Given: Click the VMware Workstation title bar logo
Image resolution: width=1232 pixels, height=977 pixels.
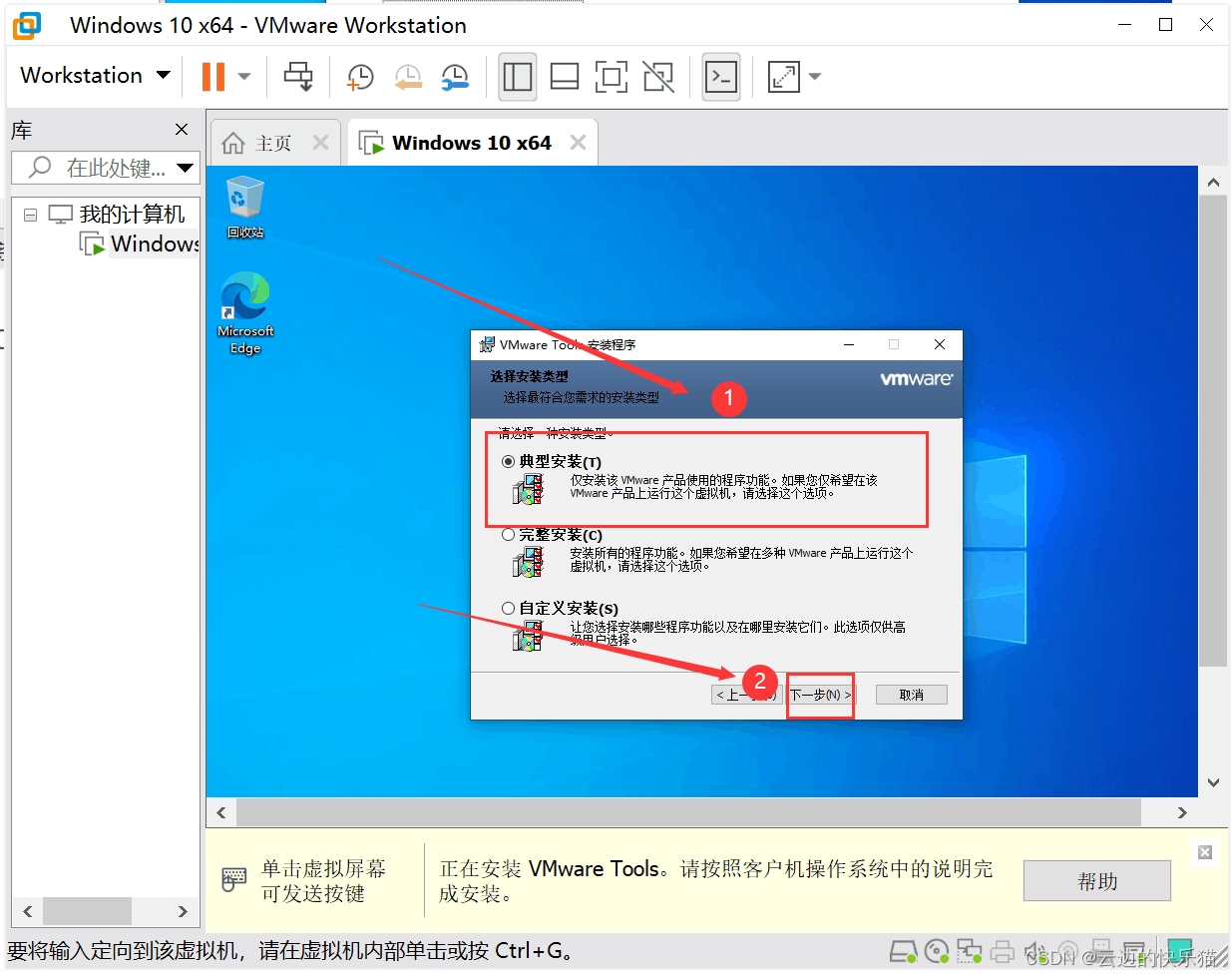Looking at the screenshot, I should point(27,26).
